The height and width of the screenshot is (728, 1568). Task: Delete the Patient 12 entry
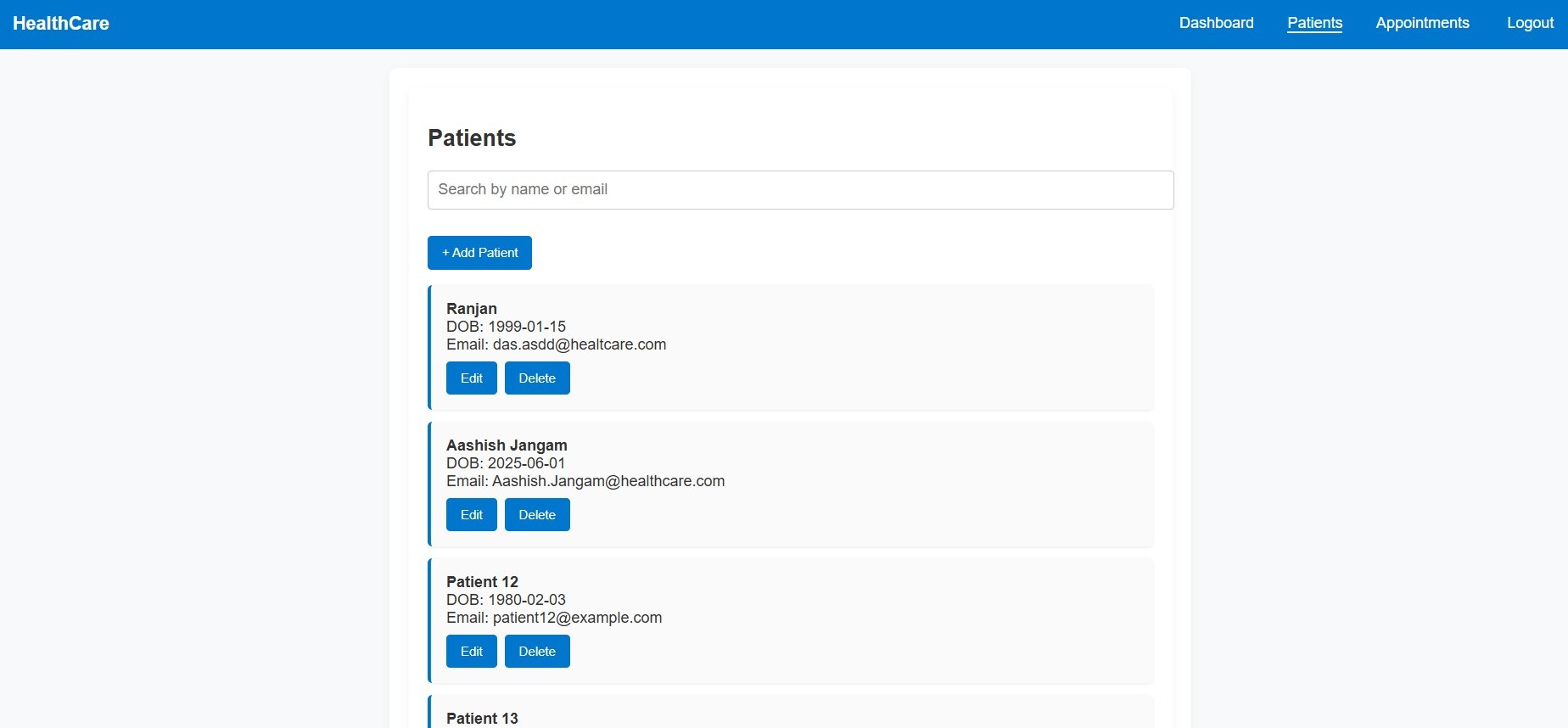537,652
